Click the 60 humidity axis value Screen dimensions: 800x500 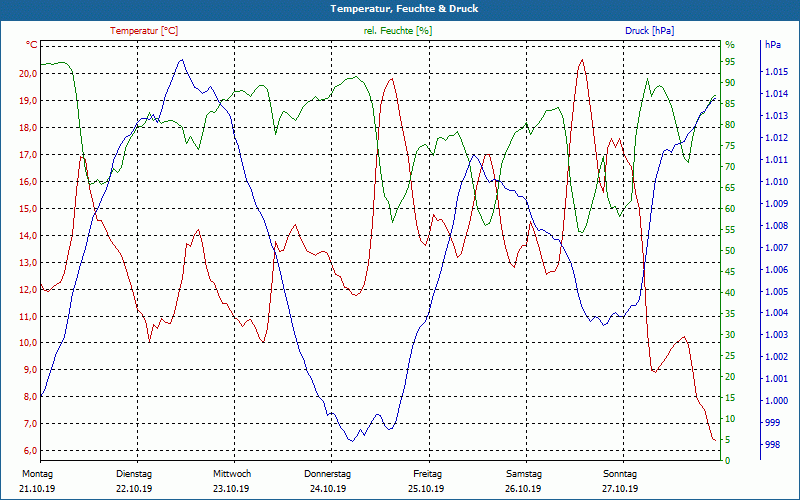(x=730, y=209)
